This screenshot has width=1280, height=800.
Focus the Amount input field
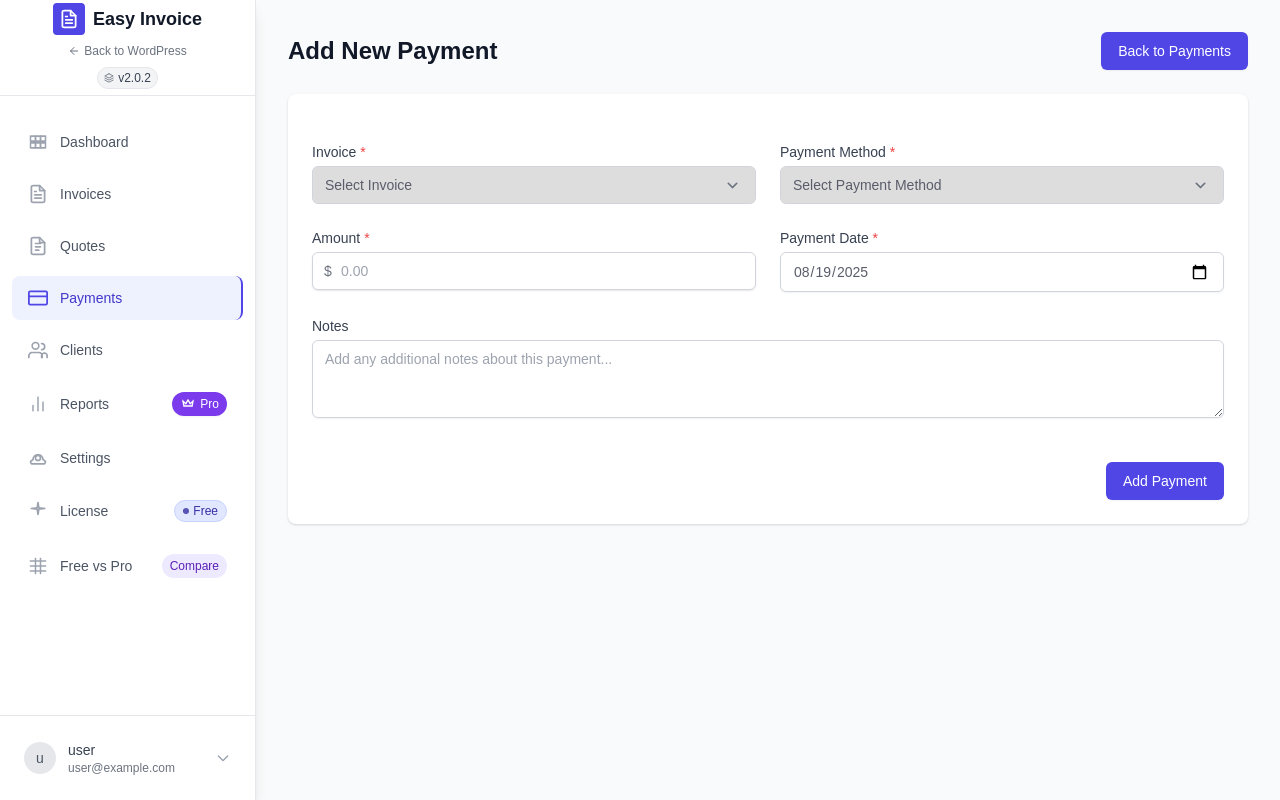point(534,271)
